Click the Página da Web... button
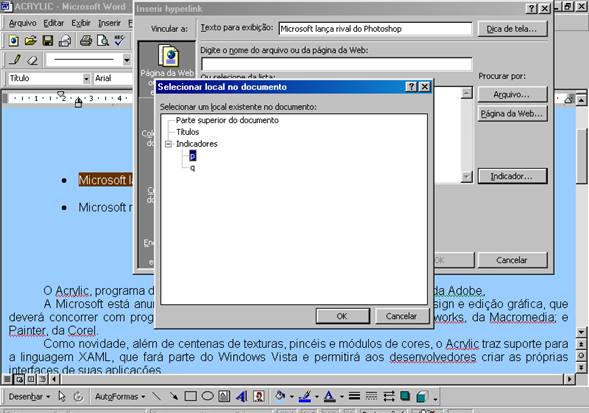This screenshot has height=413, width=589. click(x=512, y=113)
